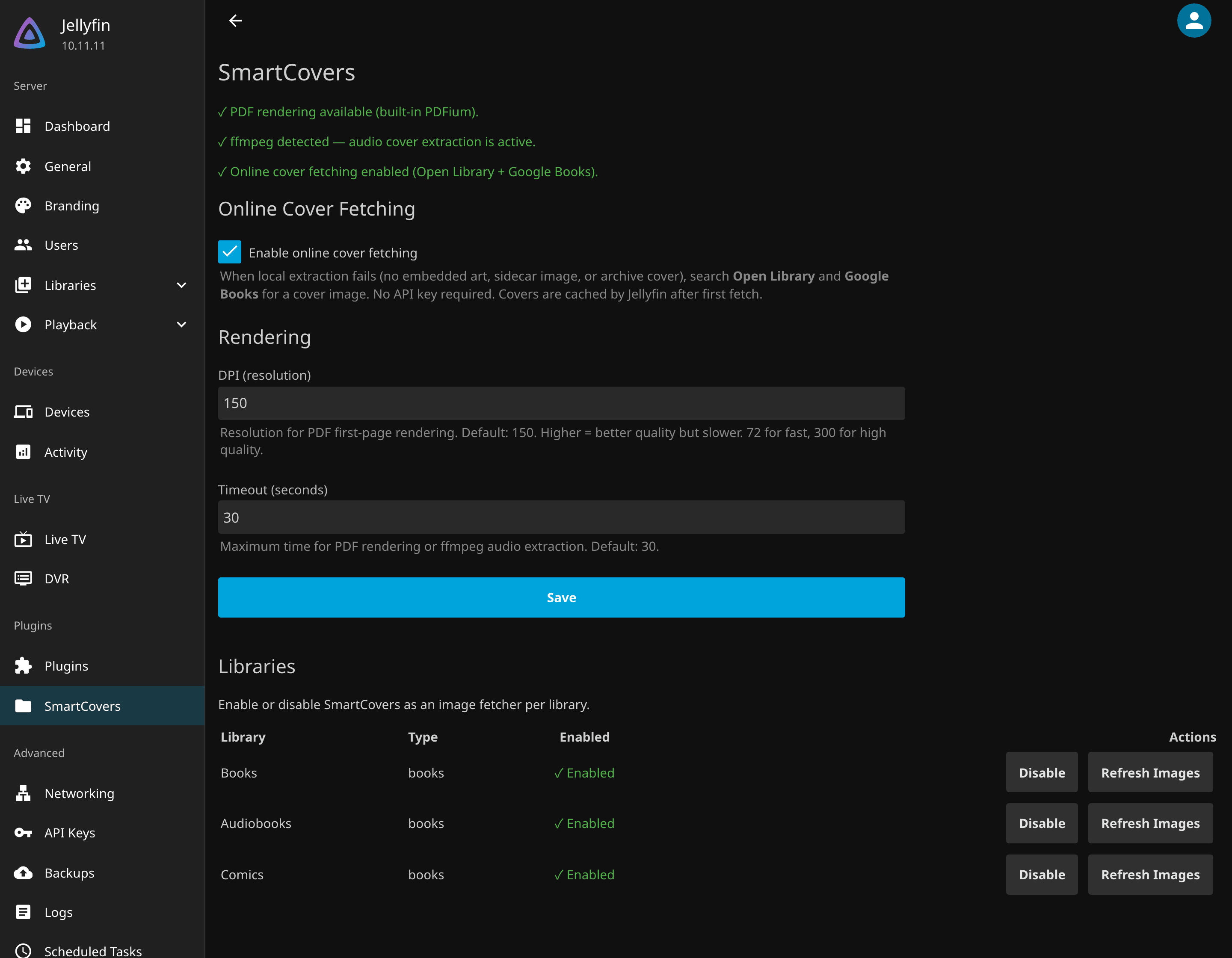Disable SmartCovers for Comics library
The image size is (1232, 958).
tap(1041, 874)
